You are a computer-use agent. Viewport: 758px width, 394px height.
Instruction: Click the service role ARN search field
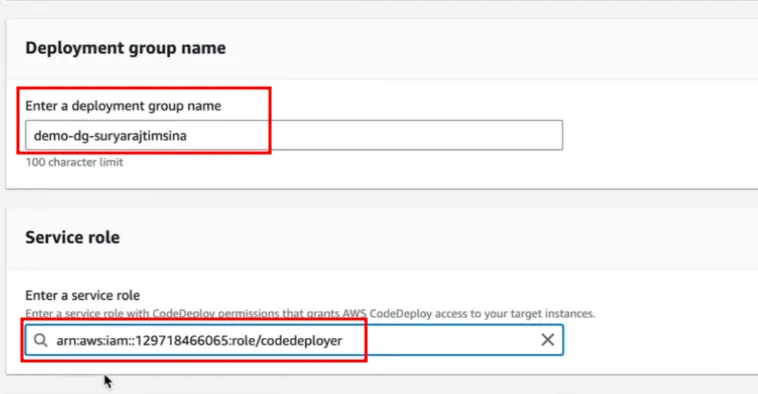point(294,340)
